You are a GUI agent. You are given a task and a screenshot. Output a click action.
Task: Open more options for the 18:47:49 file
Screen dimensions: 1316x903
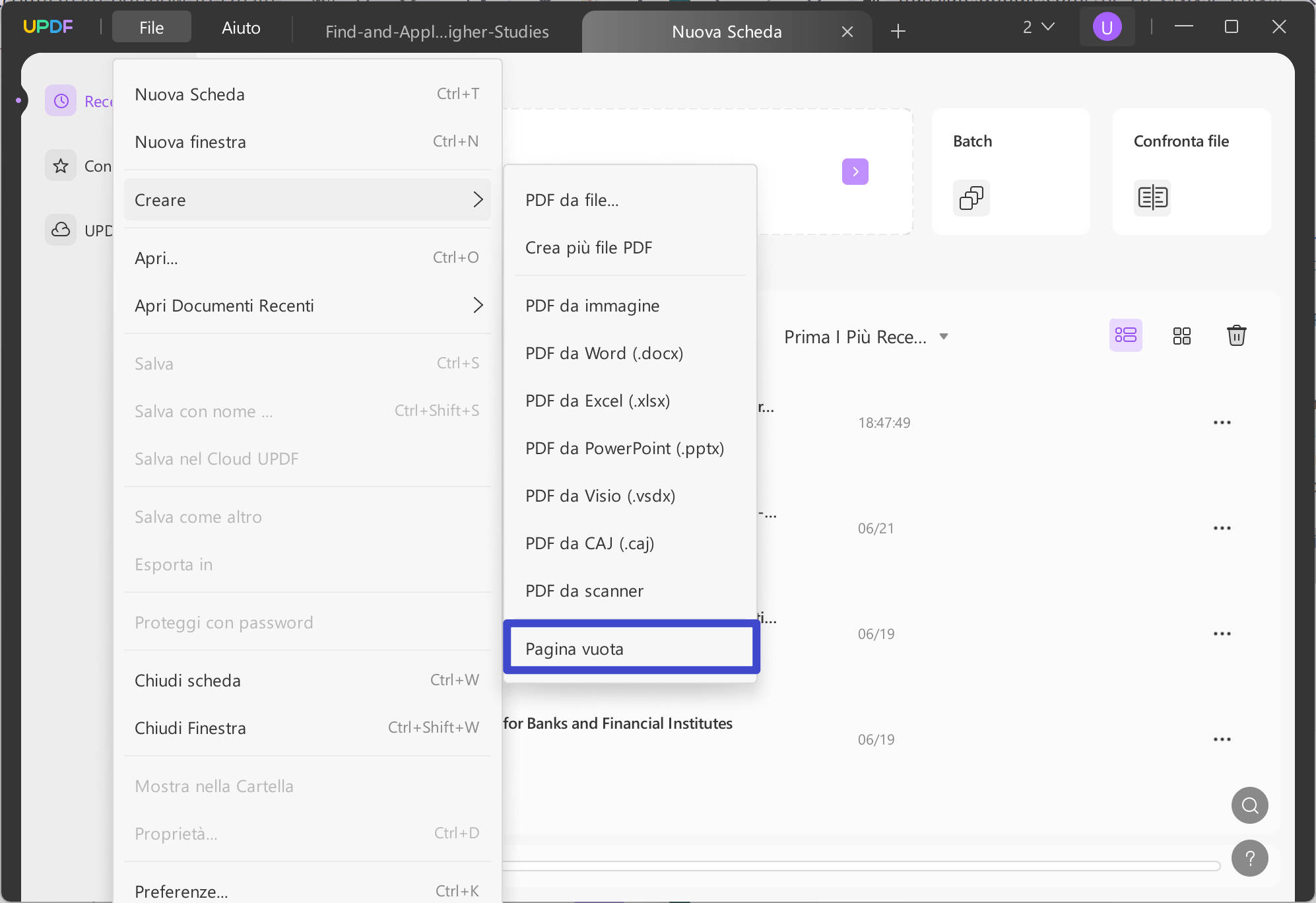pyautogui.click(x=1222, y=422)
